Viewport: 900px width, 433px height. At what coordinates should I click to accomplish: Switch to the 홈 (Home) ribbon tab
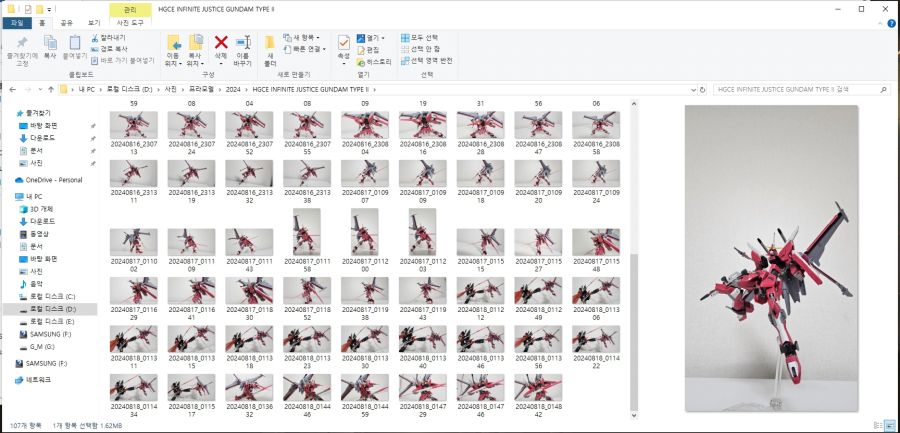(41, 23)
